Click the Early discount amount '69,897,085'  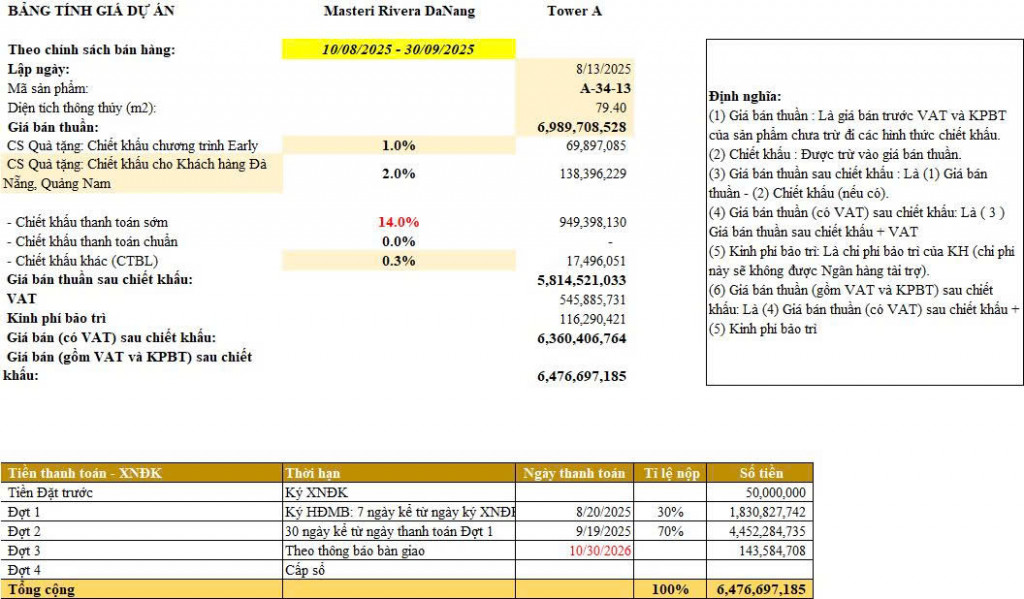pyautogui.click(x=596, y=145)
